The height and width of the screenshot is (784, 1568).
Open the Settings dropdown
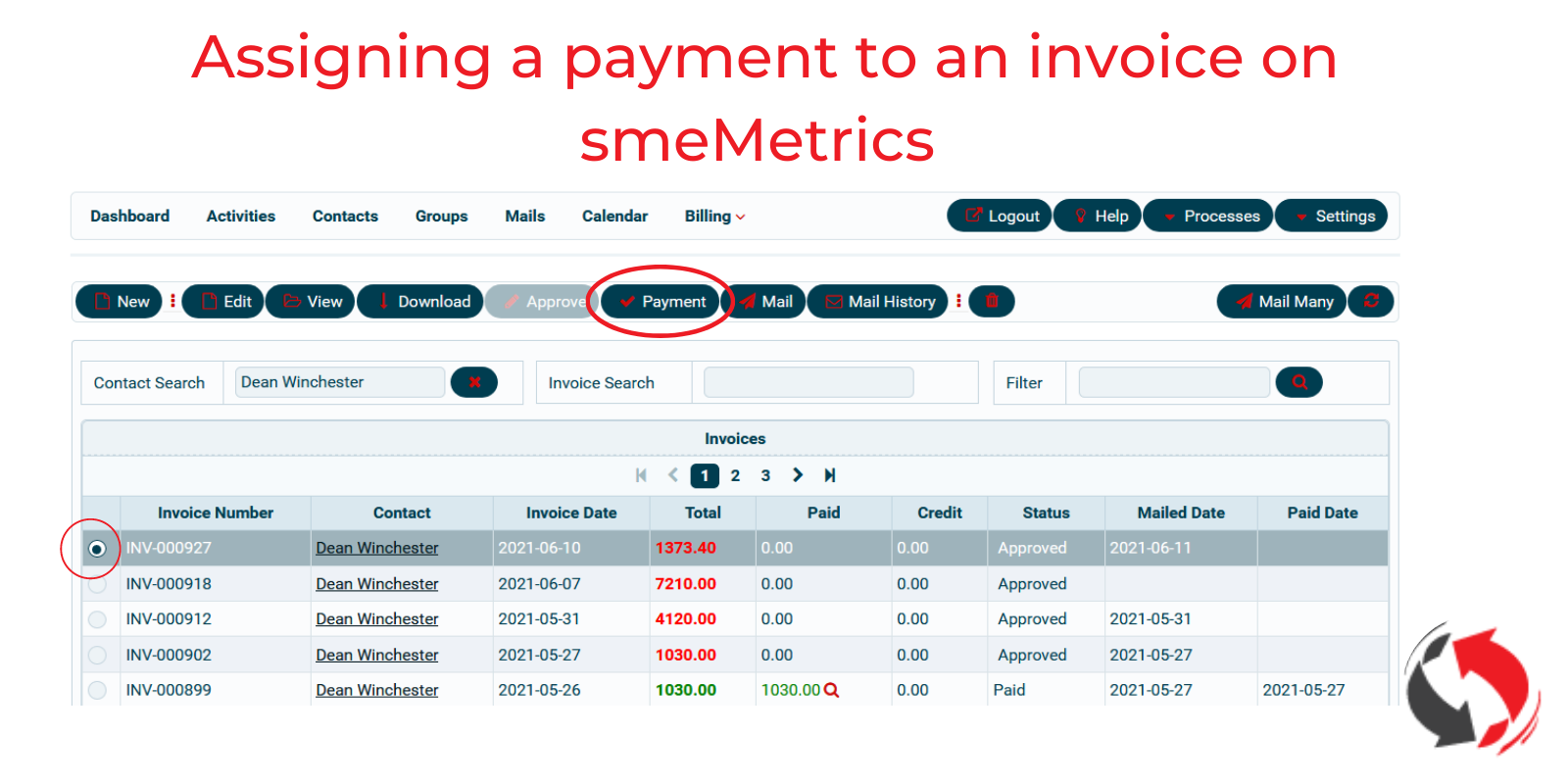coord(1332,216)
